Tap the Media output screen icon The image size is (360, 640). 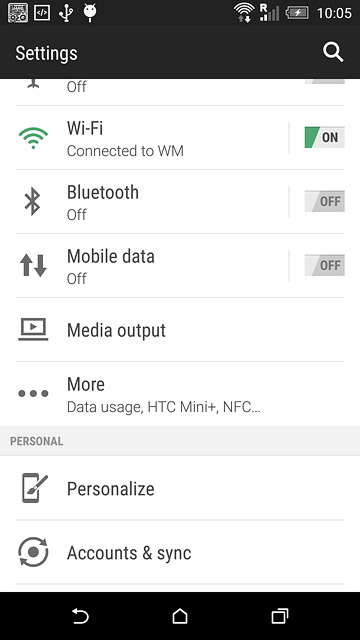tap(33, 329)
